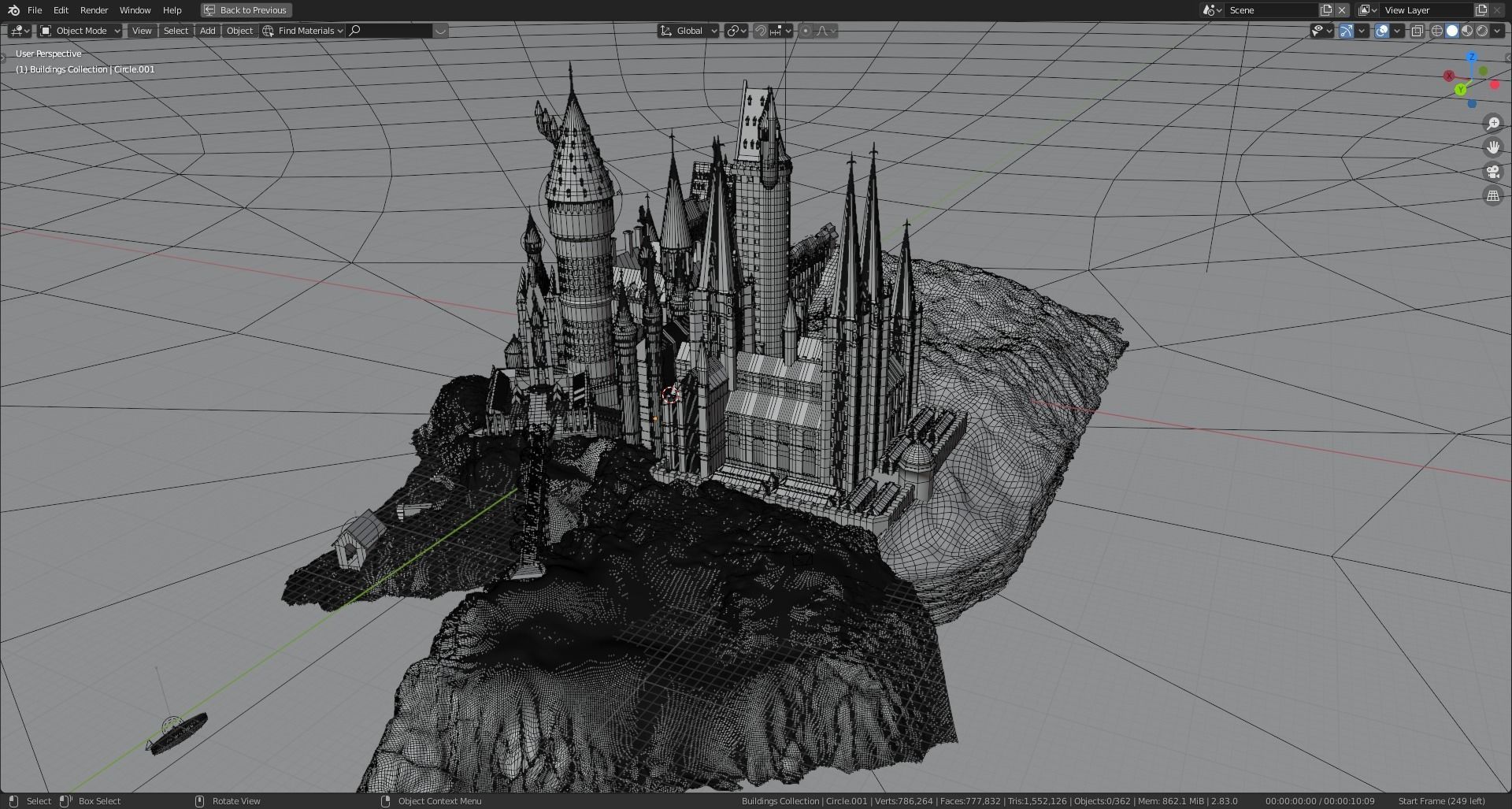Click the snap increment icon
1512x809 pixels.
(776, 31)
